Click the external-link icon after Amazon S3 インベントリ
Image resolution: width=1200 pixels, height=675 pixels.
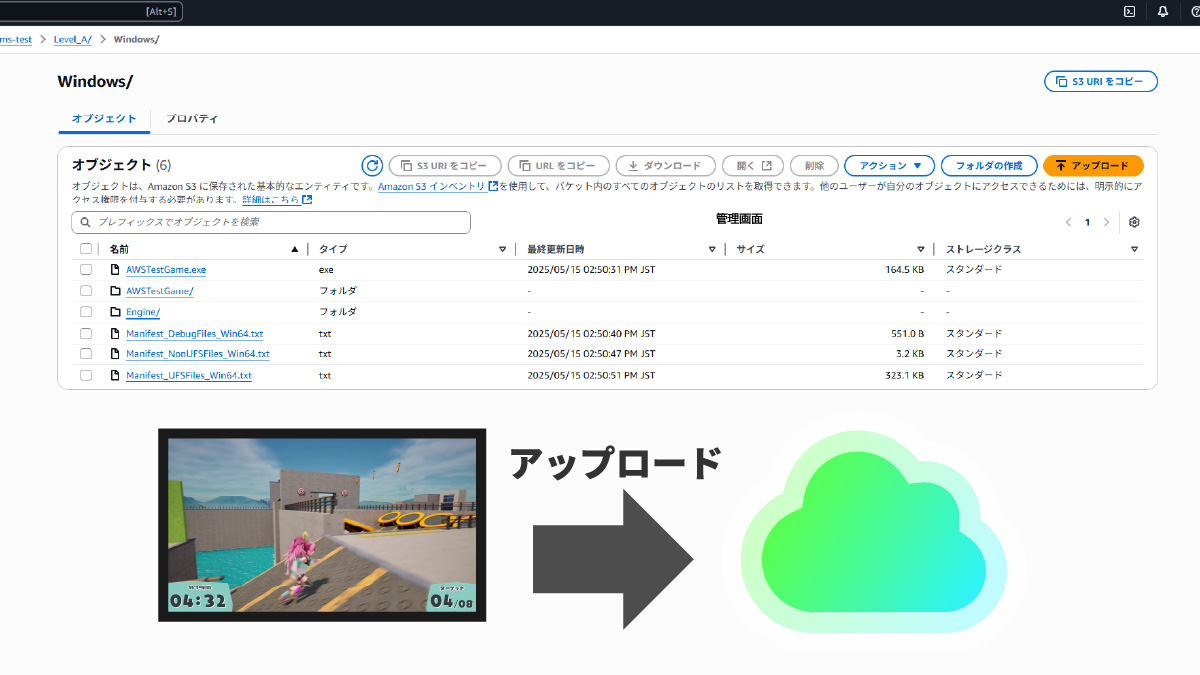pyautogui.click(x=493, y=186)
